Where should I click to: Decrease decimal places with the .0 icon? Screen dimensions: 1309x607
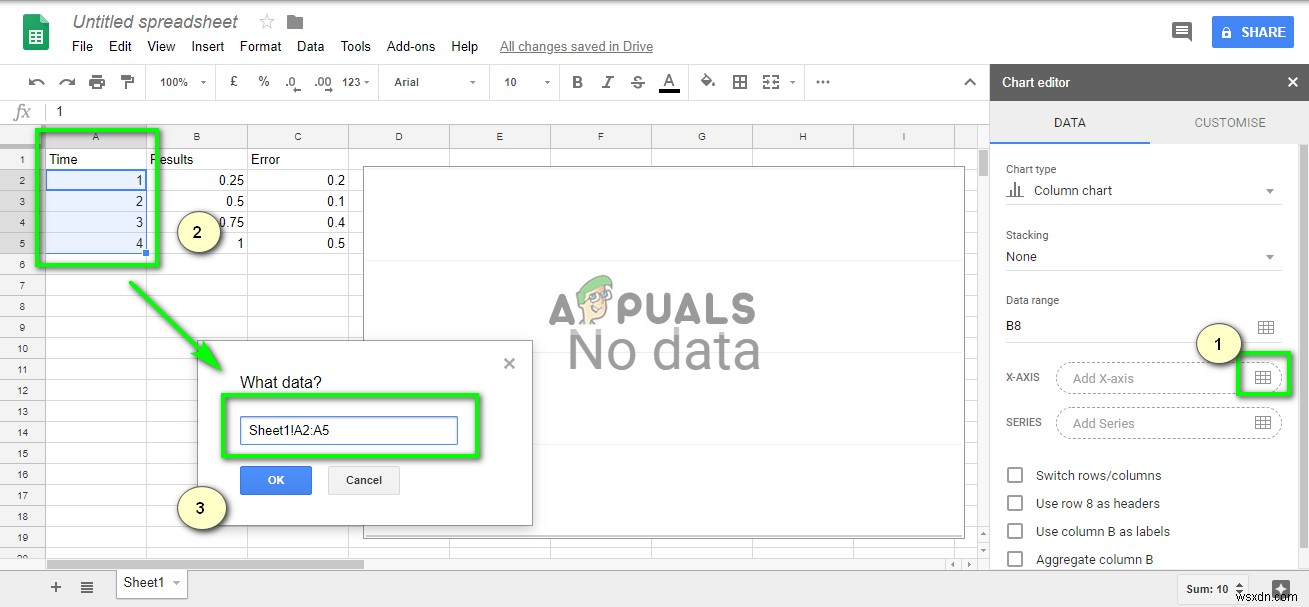(292, 82)
